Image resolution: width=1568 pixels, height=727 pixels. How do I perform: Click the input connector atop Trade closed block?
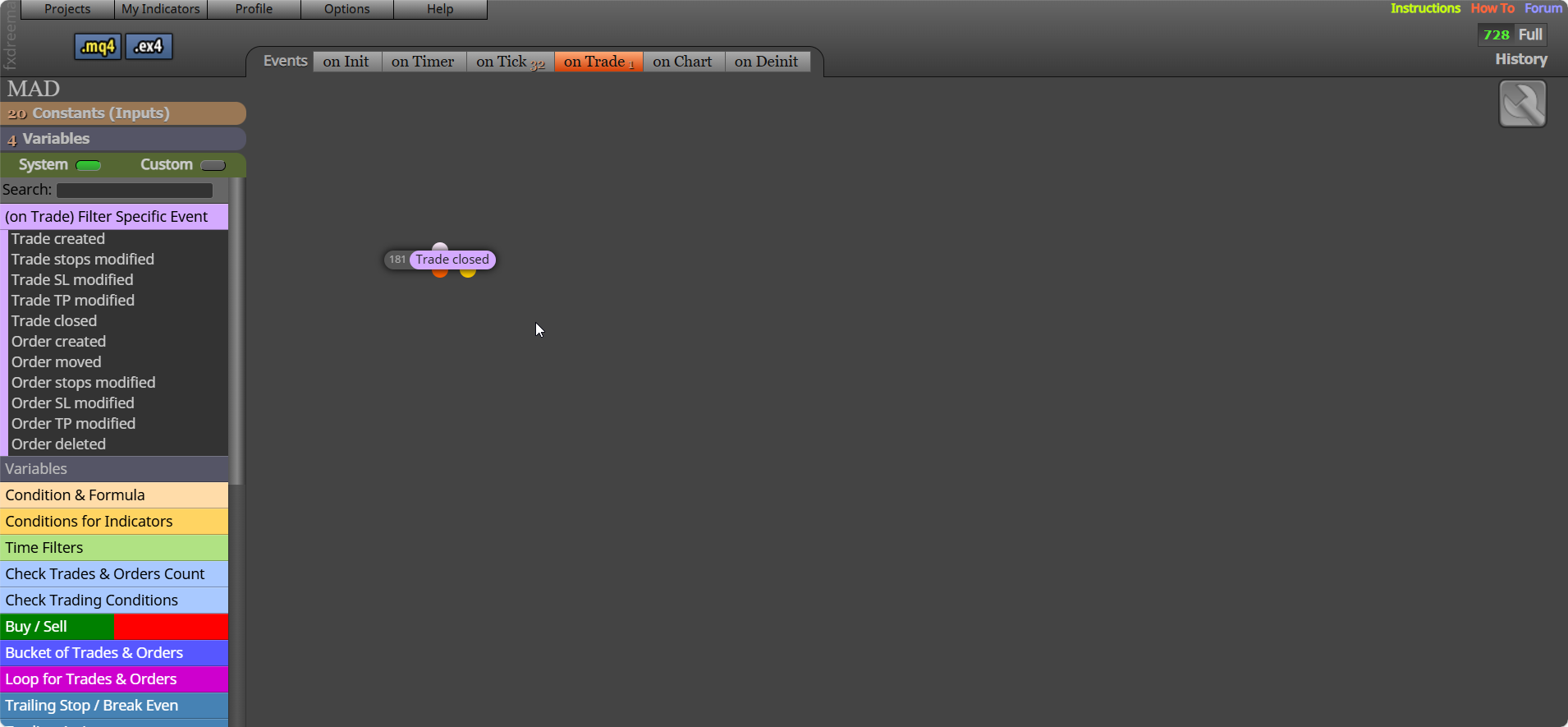pyautogui.click(x=440, y=246)
